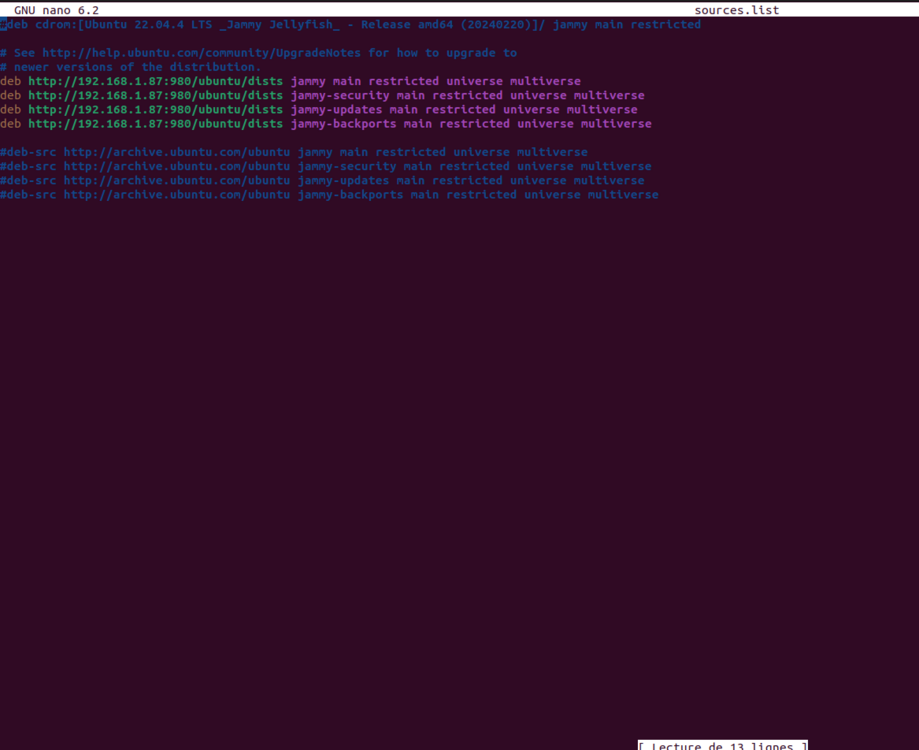Click the help.ubuntu.com UpgradeNotes URL
Image resolution: width=919 pixels, height=750 pixels.
point(201,53)
